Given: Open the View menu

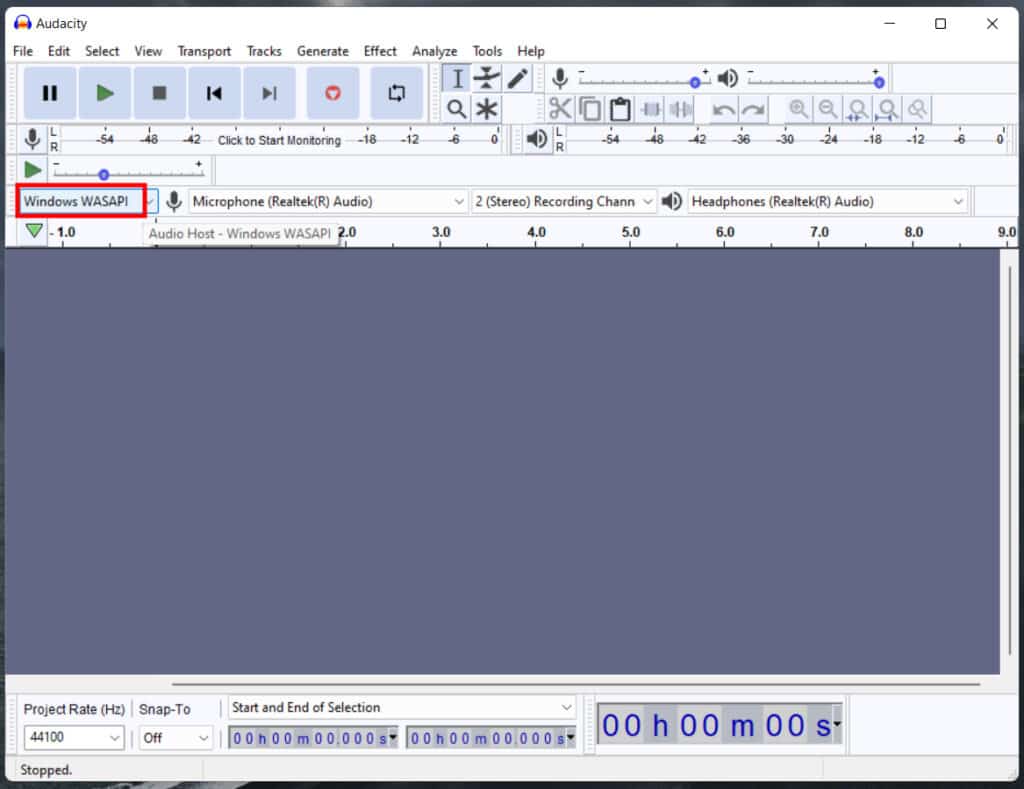Looking at the screenshot, I should 148,51.
